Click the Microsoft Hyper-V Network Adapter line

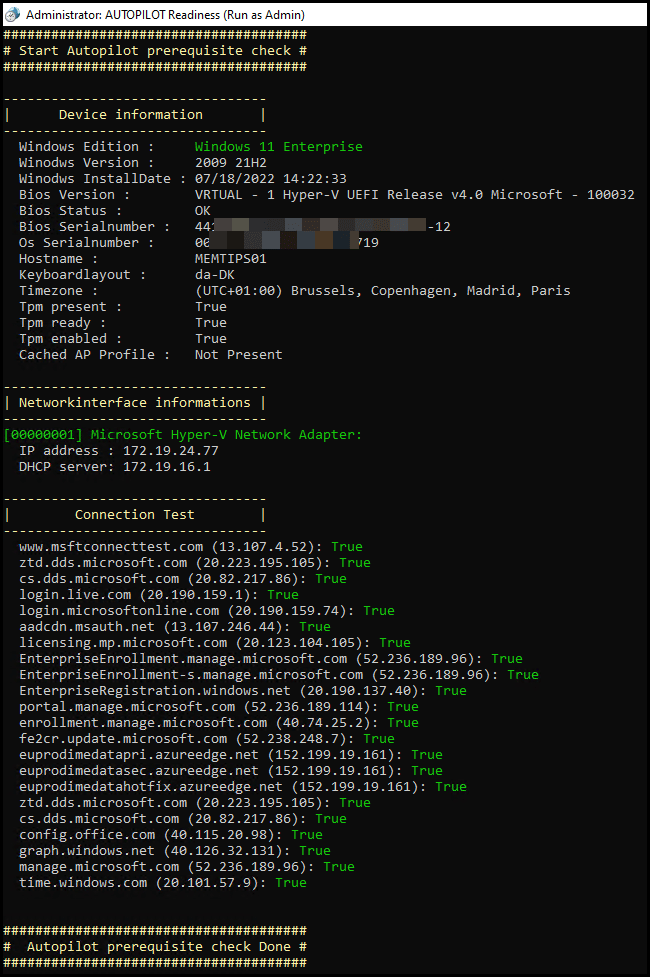[x=182, y=435]
